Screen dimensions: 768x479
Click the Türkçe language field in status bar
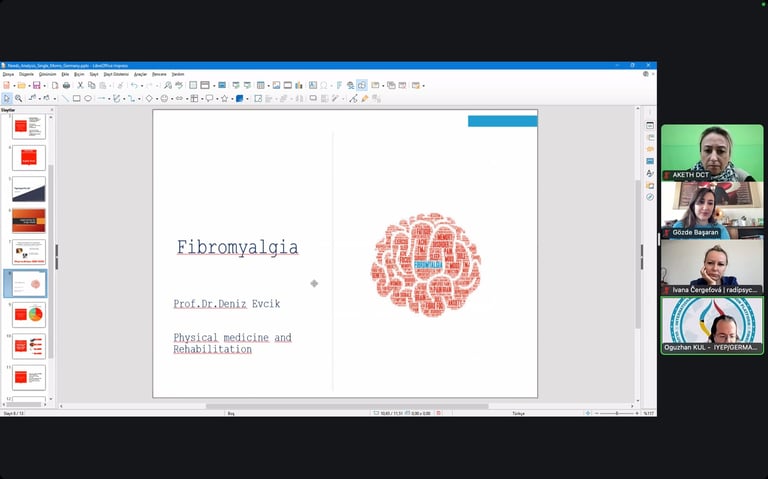518,413
